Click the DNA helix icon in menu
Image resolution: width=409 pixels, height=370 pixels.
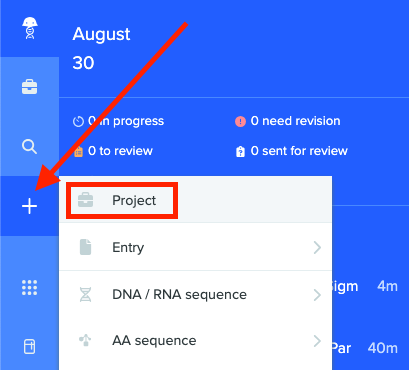coord(86,295)
